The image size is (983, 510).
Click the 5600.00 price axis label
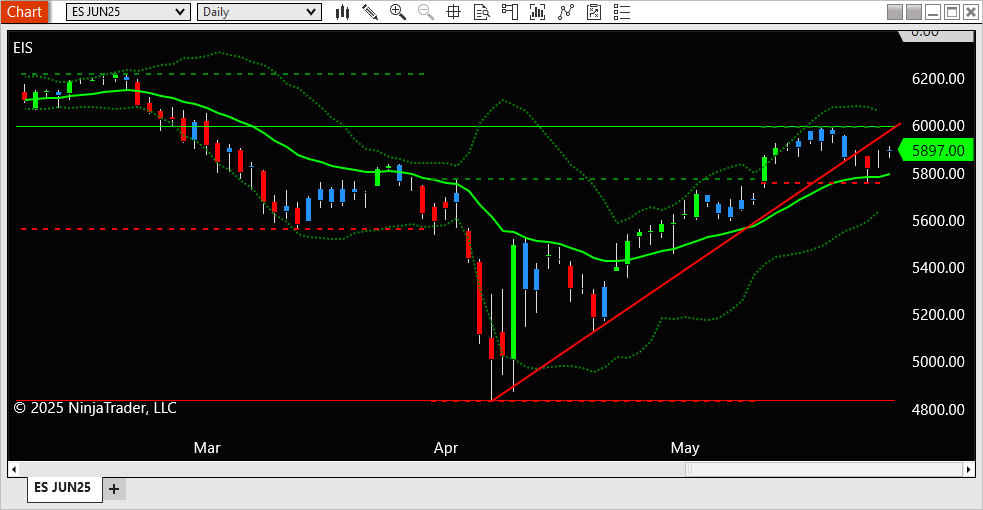938,221
